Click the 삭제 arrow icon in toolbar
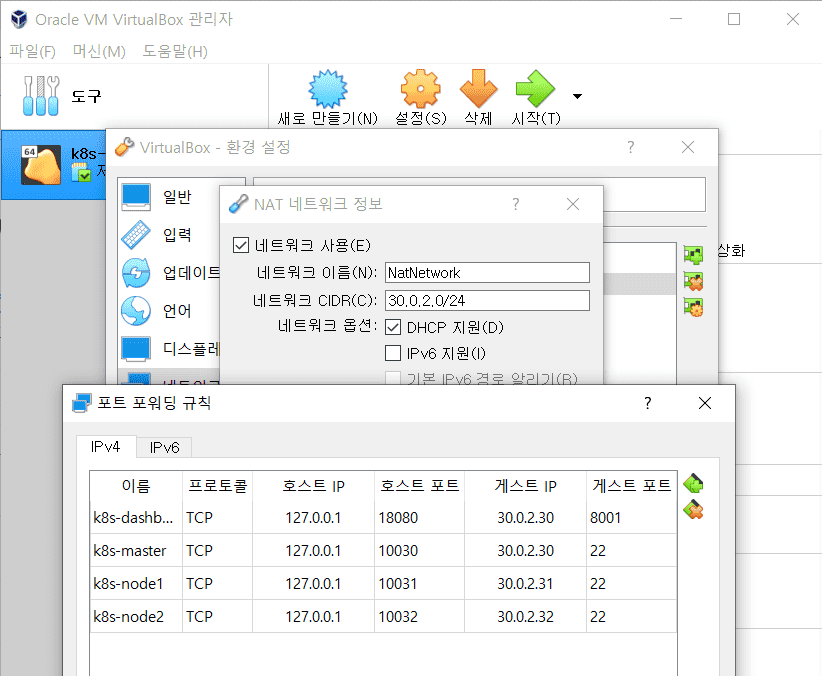 click(478, 89)
